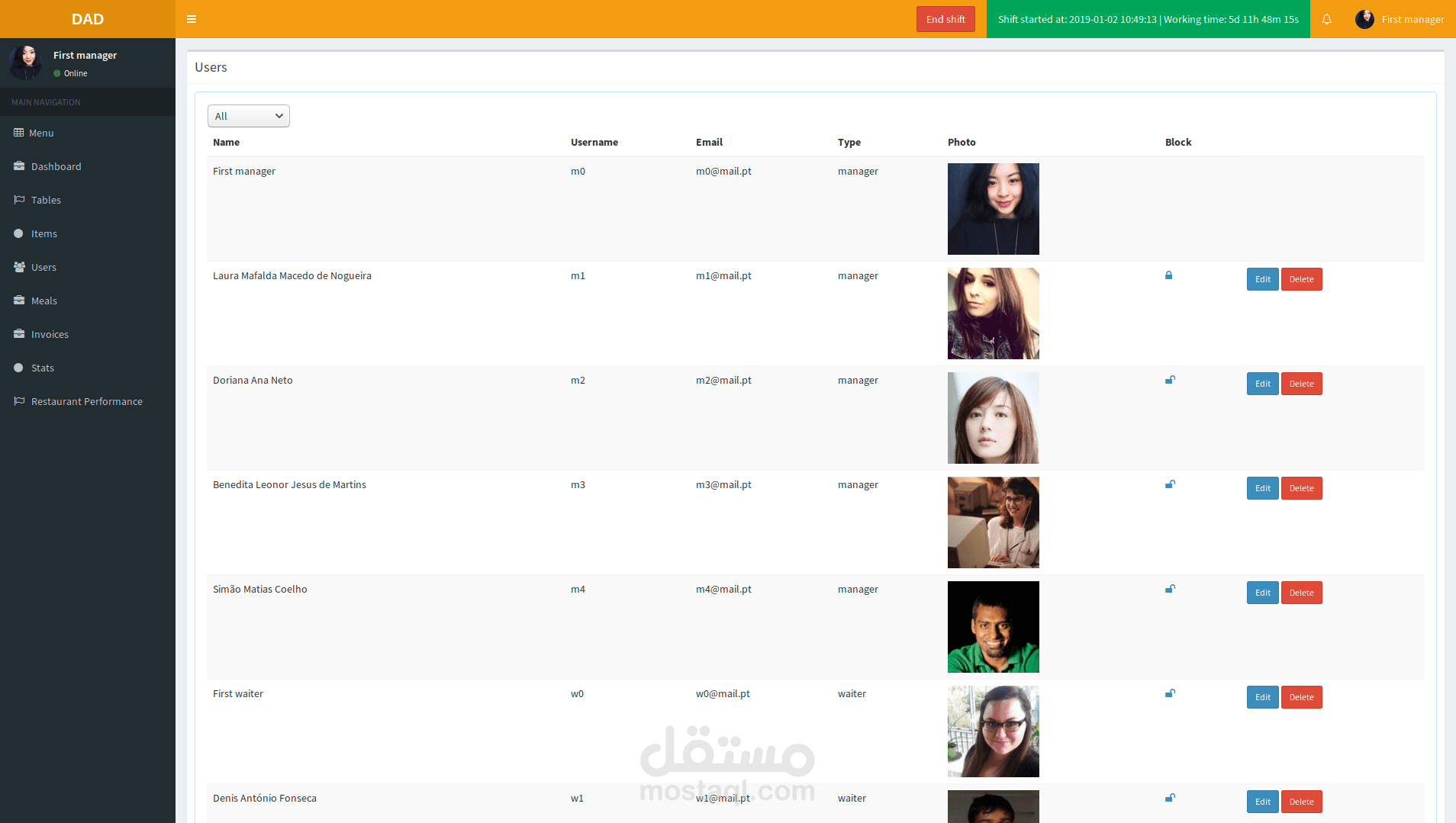The height and width of the screenshot is (823, 1456).
Task: Select the Meals briefcase icon
Action: (19, 301)
